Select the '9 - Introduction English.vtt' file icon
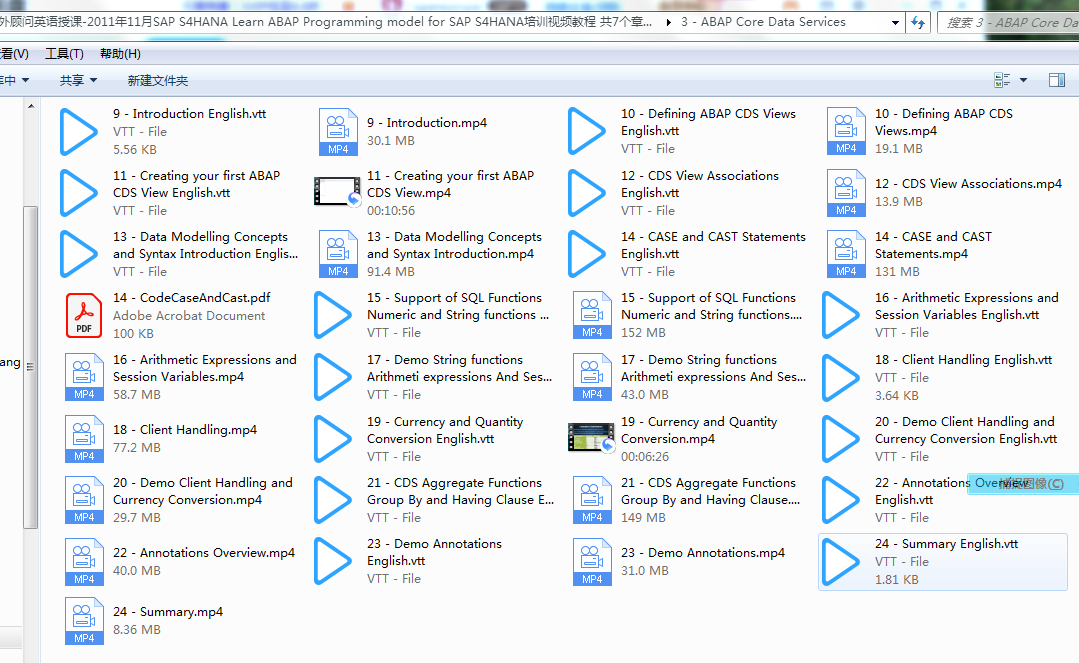The height and width of the screenshot is (663, 1079). pyautogui.click(x=79, y=131)
